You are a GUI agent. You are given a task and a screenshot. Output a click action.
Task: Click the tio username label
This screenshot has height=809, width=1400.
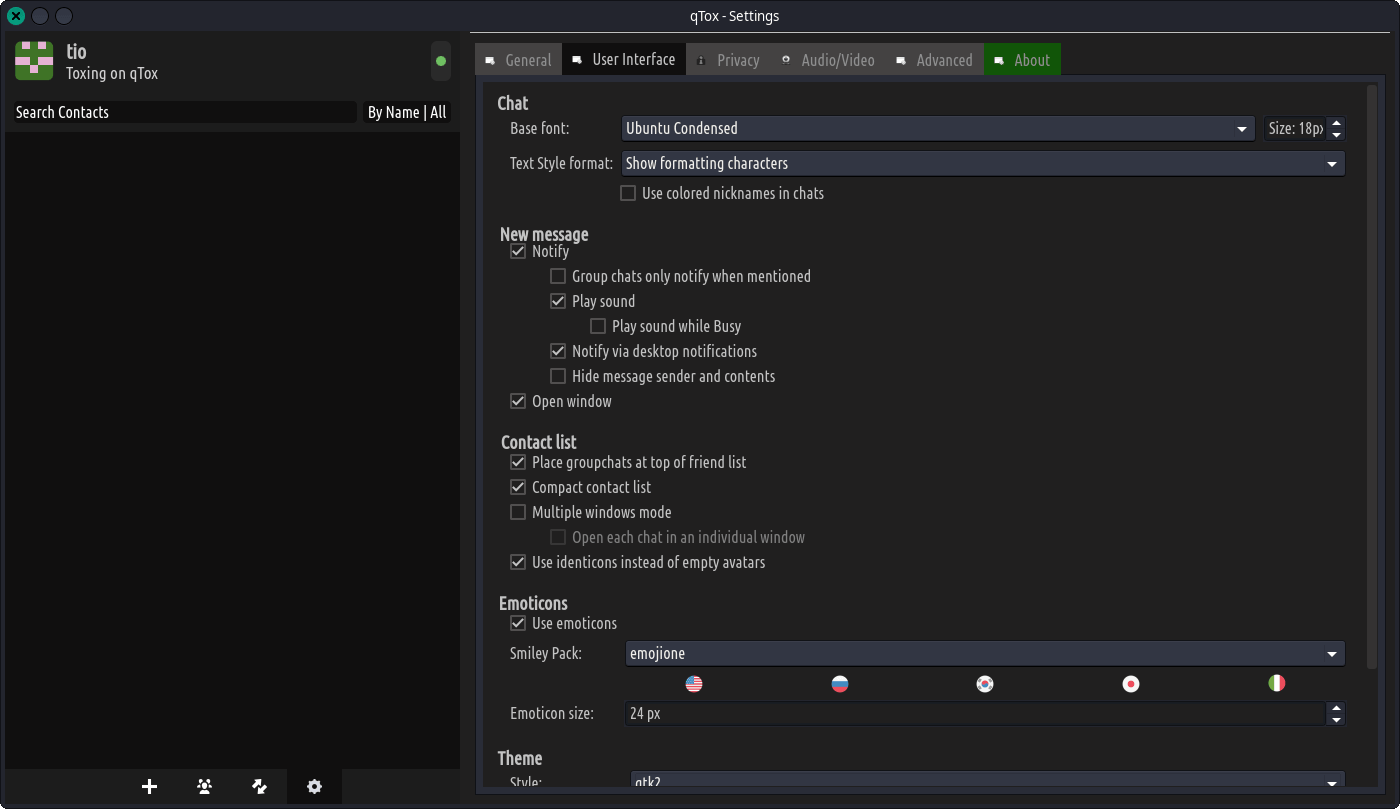[76, 52]
